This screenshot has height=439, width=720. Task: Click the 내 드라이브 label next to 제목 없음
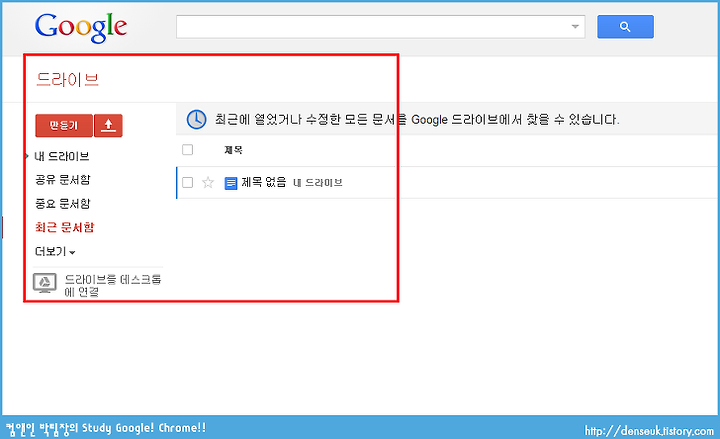[x=318, y=183]
